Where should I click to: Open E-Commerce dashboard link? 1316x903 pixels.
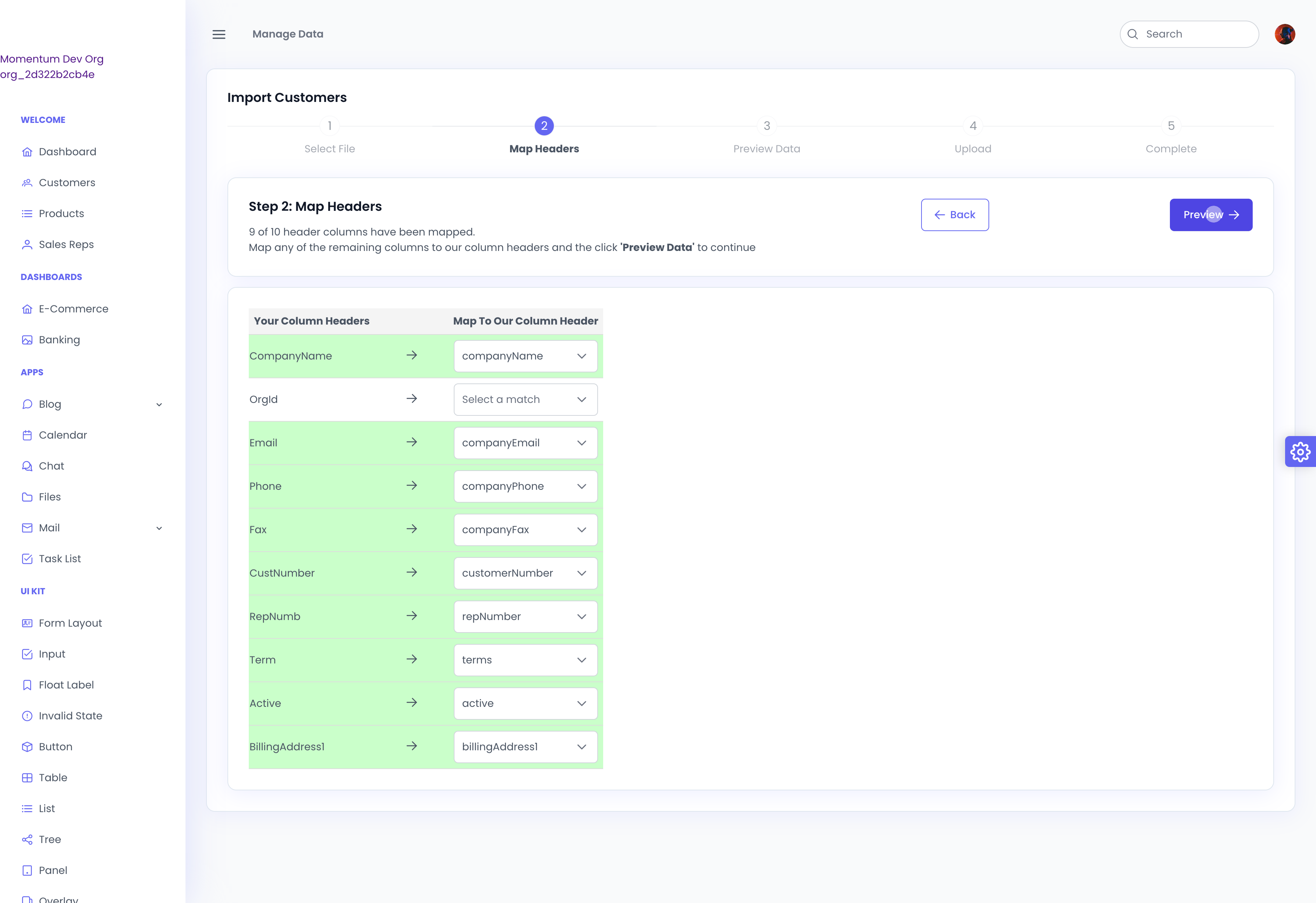(74, 309)
